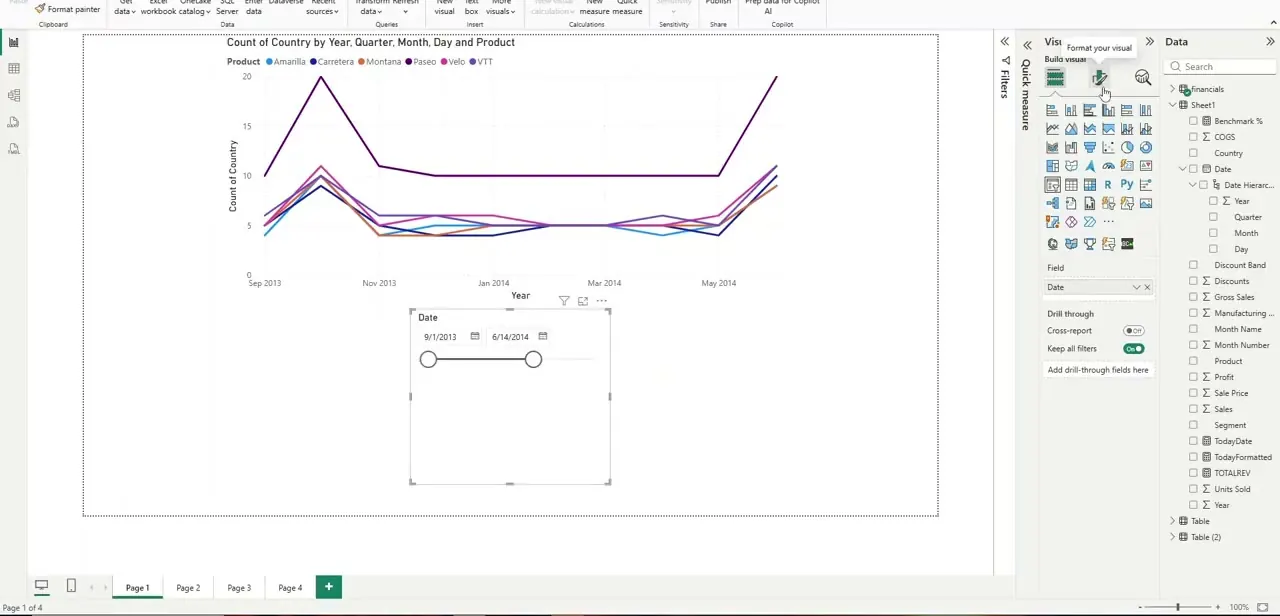Toggle Keep all filters switch
Viewport: 1280px width, 616px height.
click(1133, 349)
